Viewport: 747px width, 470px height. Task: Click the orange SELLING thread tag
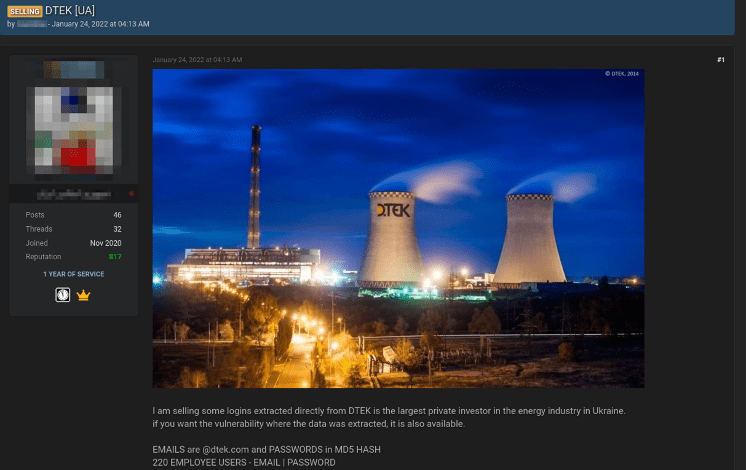pyautogui.click(x=25, y=11)
